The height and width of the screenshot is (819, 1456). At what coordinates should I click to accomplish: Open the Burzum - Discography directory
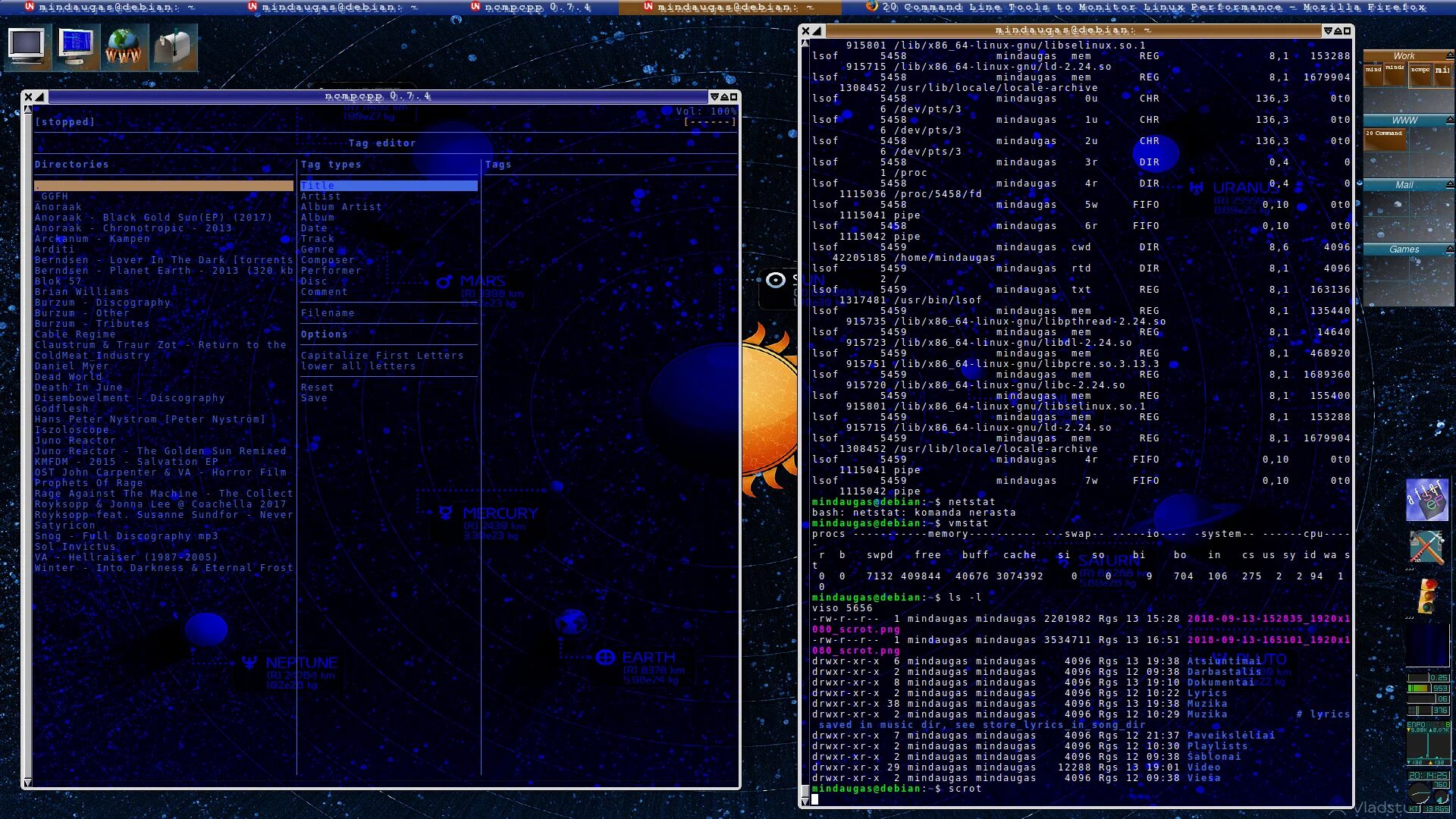(102, 302)
